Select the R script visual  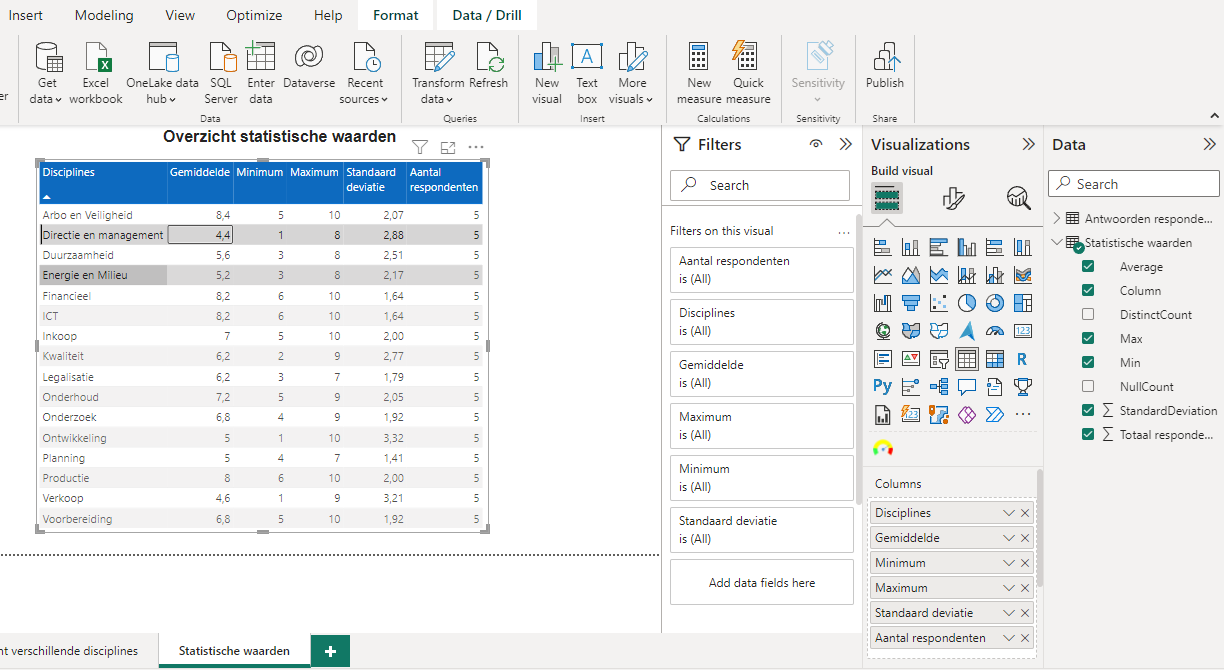pos(1023,359)
